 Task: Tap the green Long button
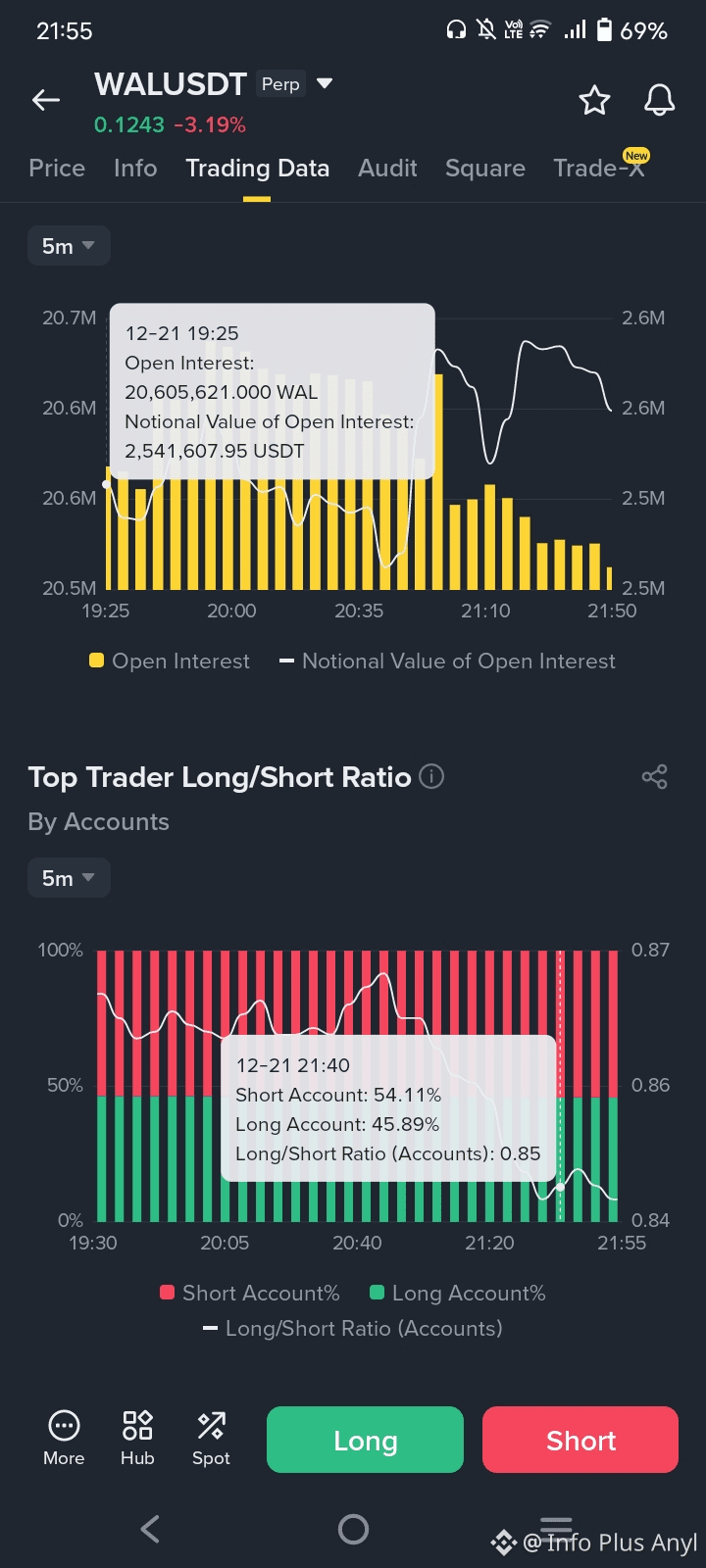click(365, 1440)
